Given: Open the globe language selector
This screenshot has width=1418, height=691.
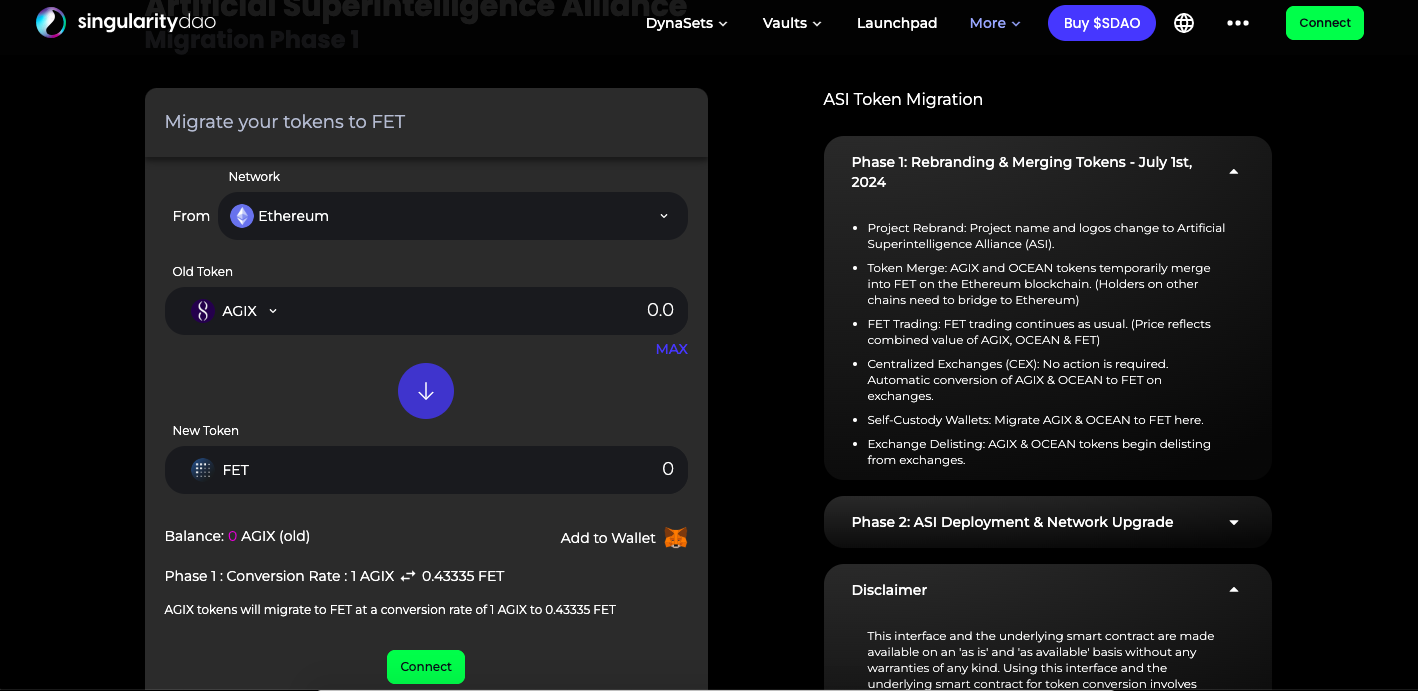Looking at the screenshot, I should point(1184,23).
